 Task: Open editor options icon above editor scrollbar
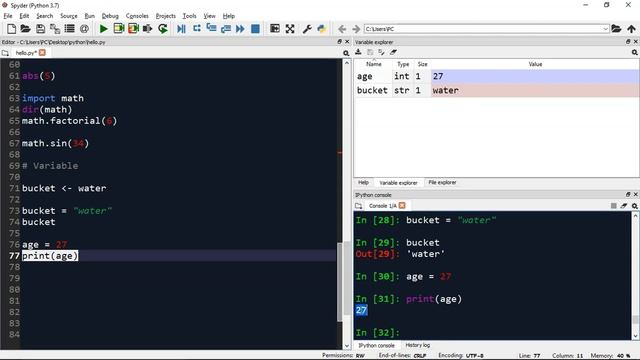[346, 53]
